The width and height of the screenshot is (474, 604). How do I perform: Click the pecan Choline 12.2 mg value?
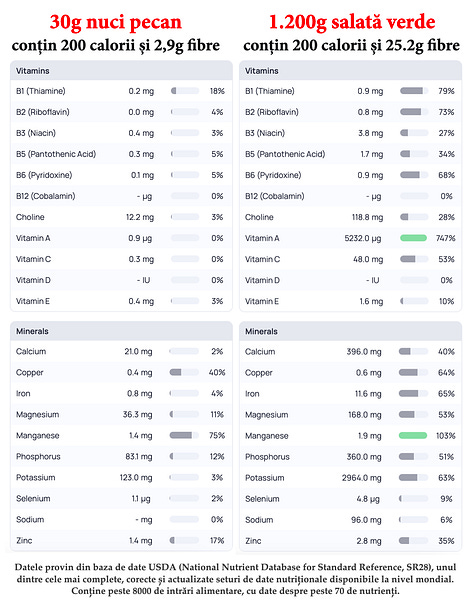[x=140, y=217]
